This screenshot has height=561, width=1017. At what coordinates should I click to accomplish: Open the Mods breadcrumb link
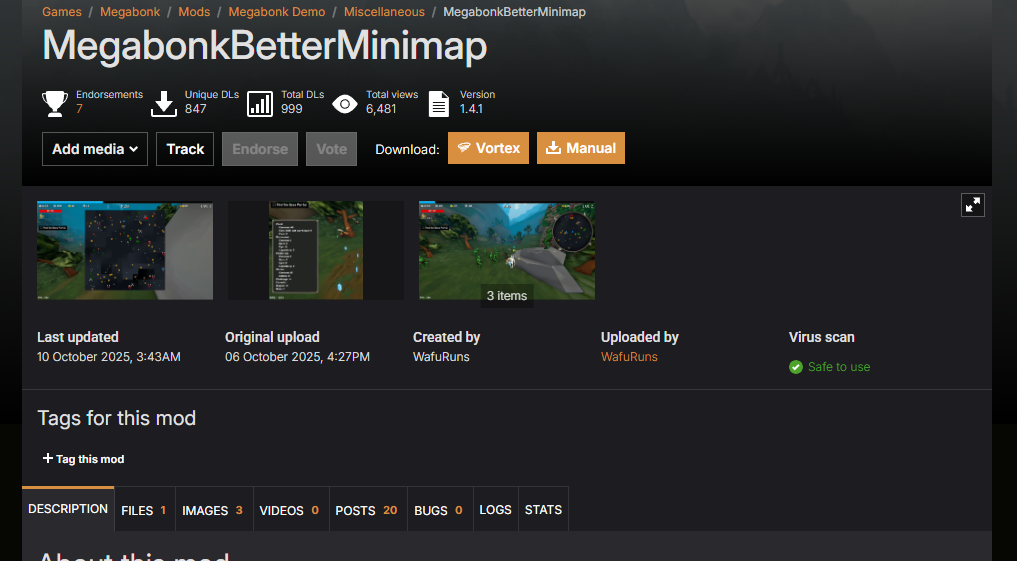pos(194,12)
